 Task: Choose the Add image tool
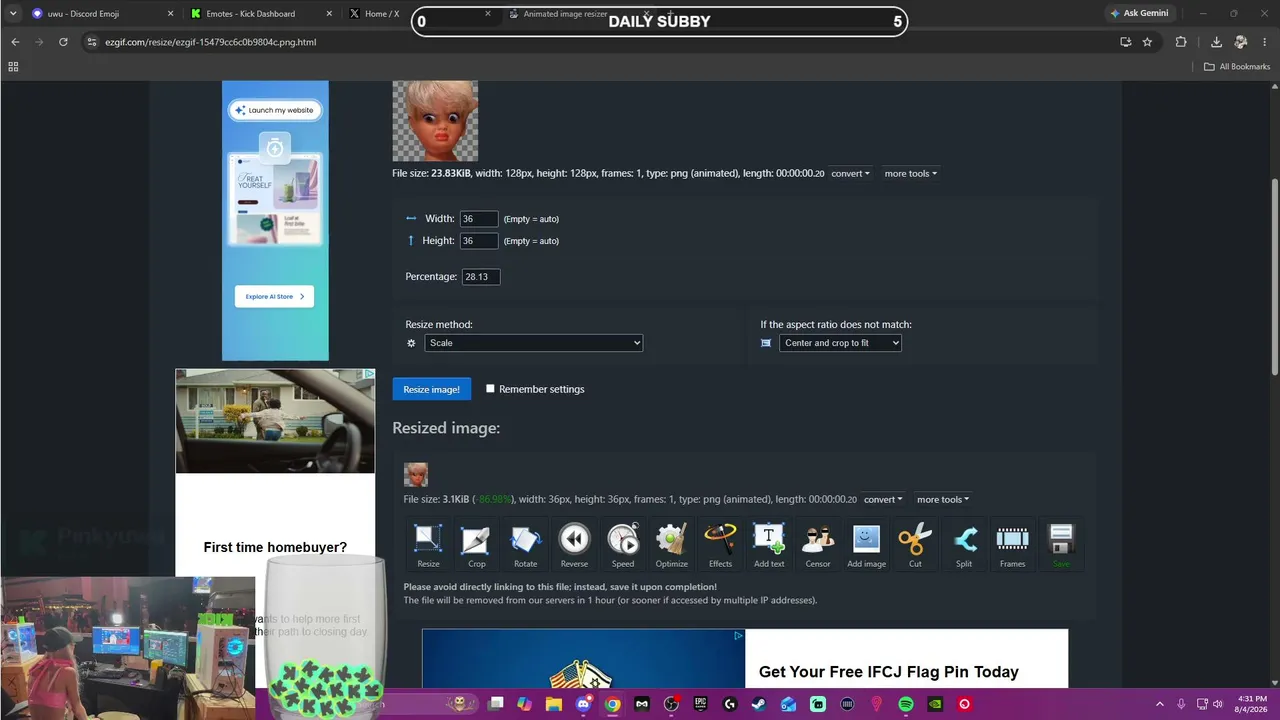[x=866, y=546]
